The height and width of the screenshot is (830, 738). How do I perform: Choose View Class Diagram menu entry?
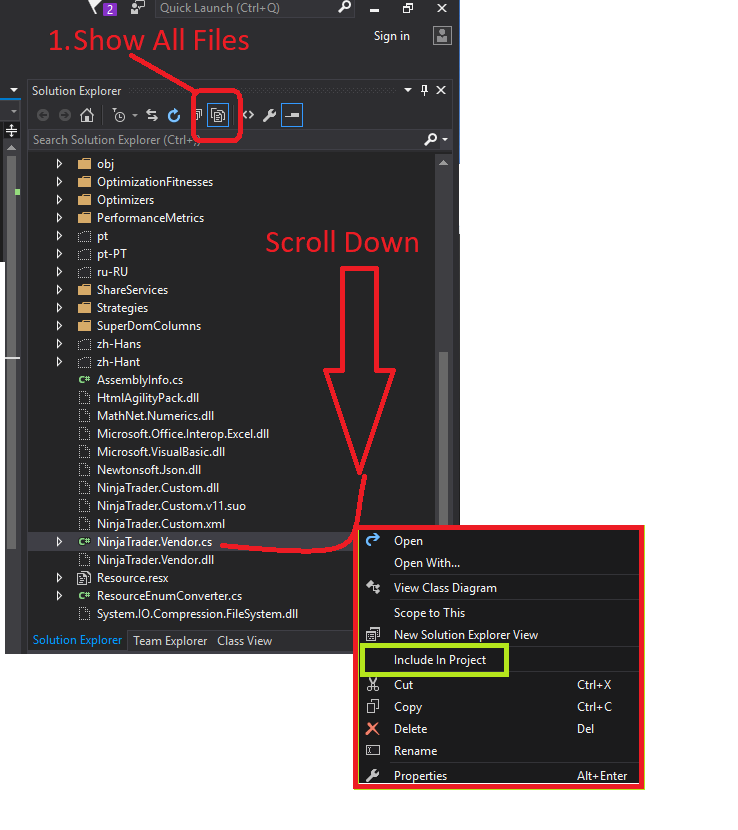click(500, 588)
